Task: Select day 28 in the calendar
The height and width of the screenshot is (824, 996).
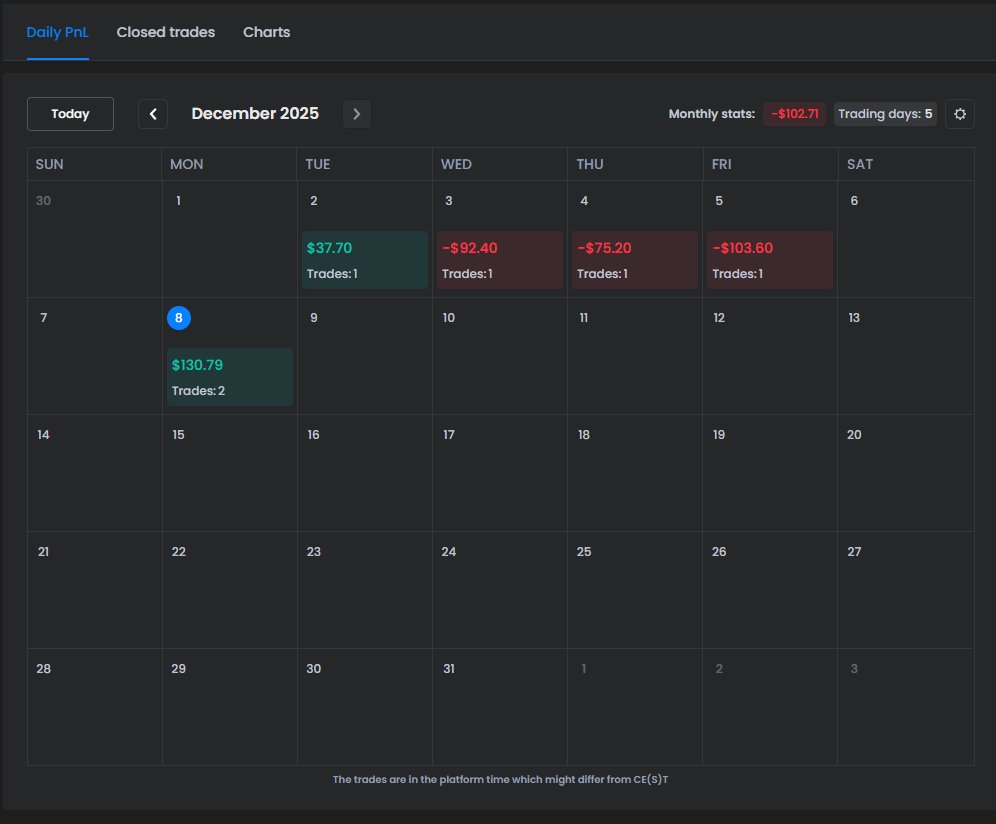Action: (43, 668)
